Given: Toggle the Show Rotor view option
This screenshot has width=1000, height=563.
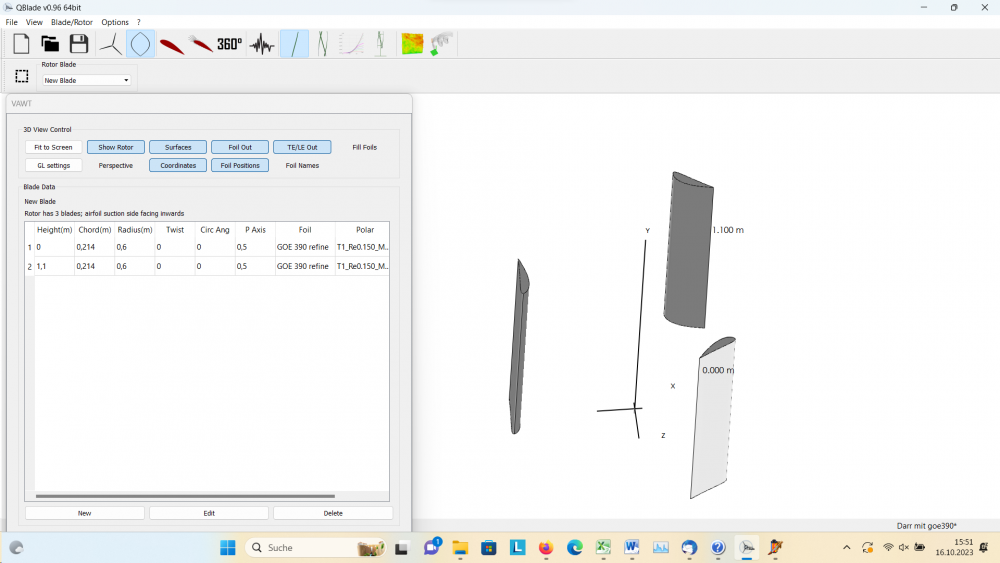Looking at the screenshot, I should coord(116,147).
